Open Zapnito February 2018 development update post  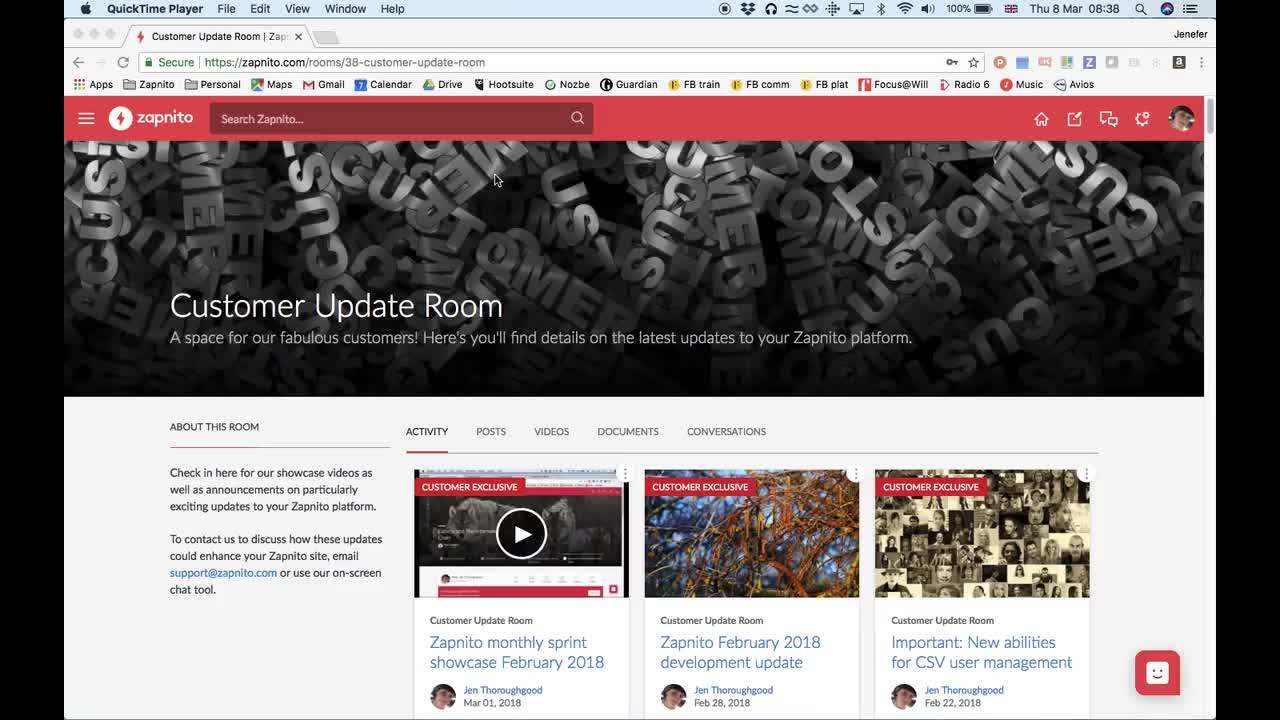[740, 652]
